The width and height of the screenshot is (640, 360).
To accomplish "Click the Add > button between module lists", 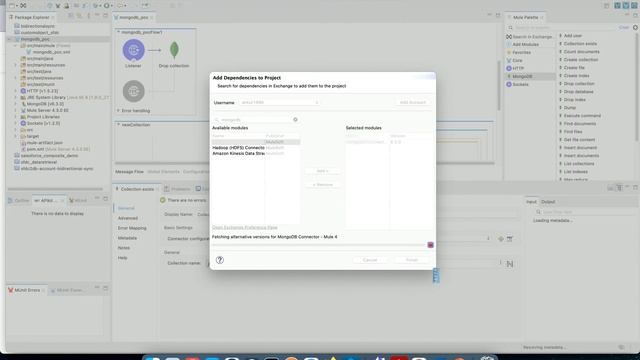I will pyautogui.click(x=322, y=171).
